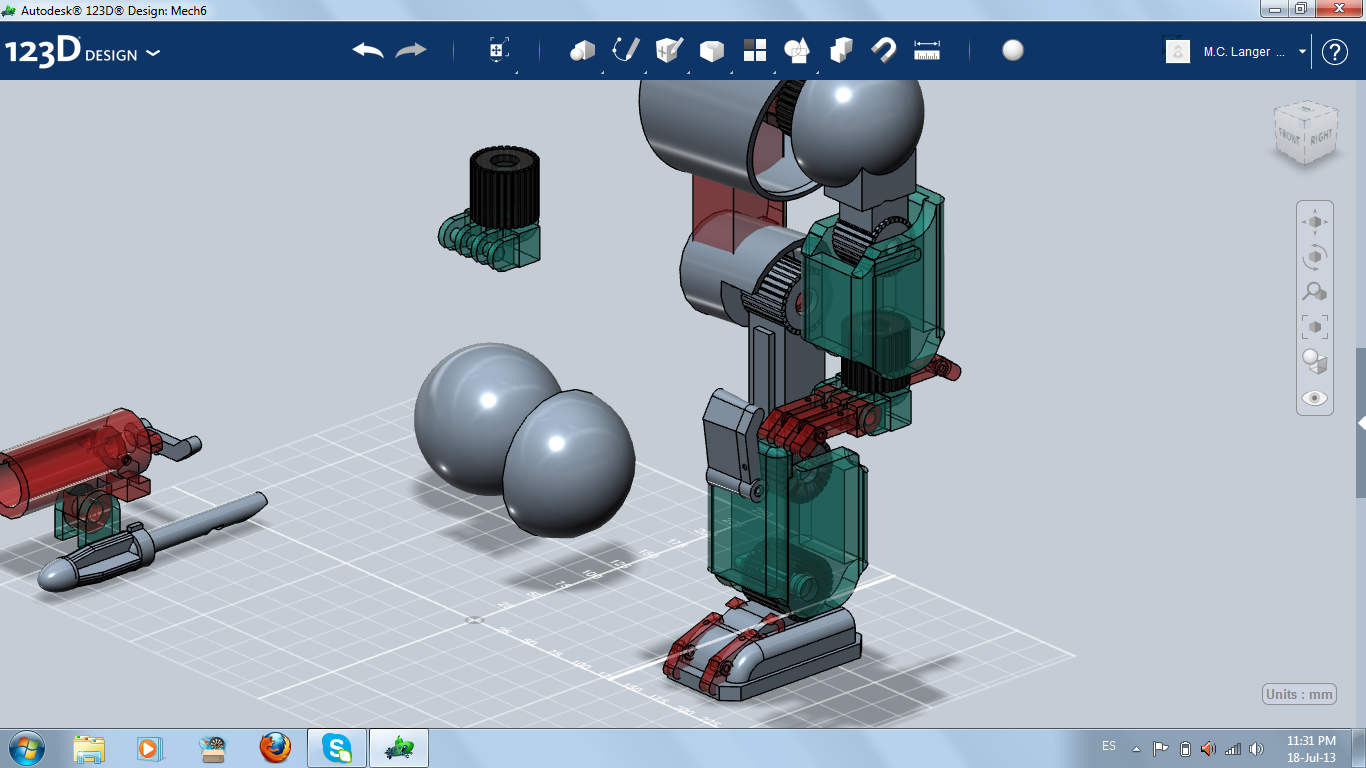1366x768 pixels.
Task: Open the Modify tool menu
Action: pyautogui.click(x=712, y=51)
